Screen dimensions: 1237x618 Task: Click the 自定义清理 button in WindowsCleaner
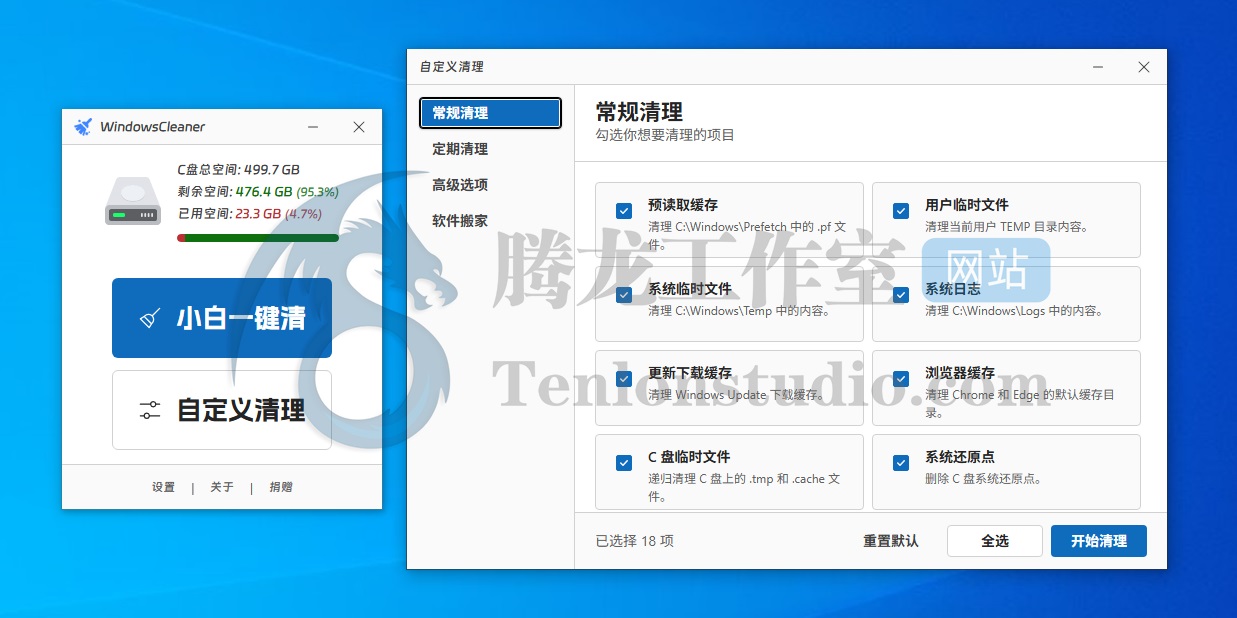pos(222,410)
